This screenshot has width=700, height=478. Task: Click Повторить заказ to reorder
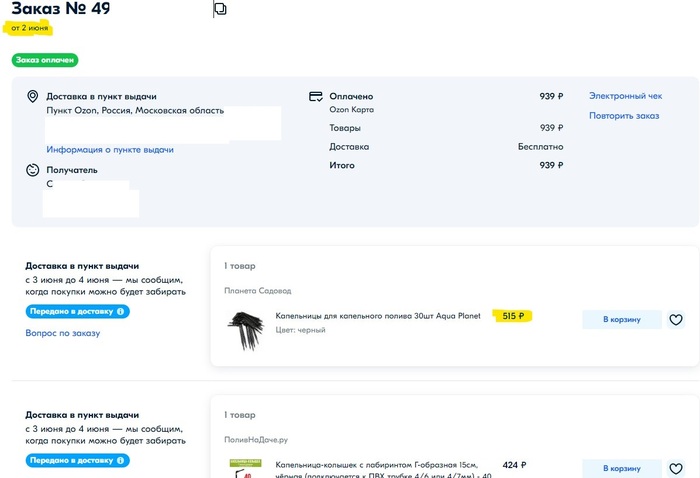[x=624, y=116]
